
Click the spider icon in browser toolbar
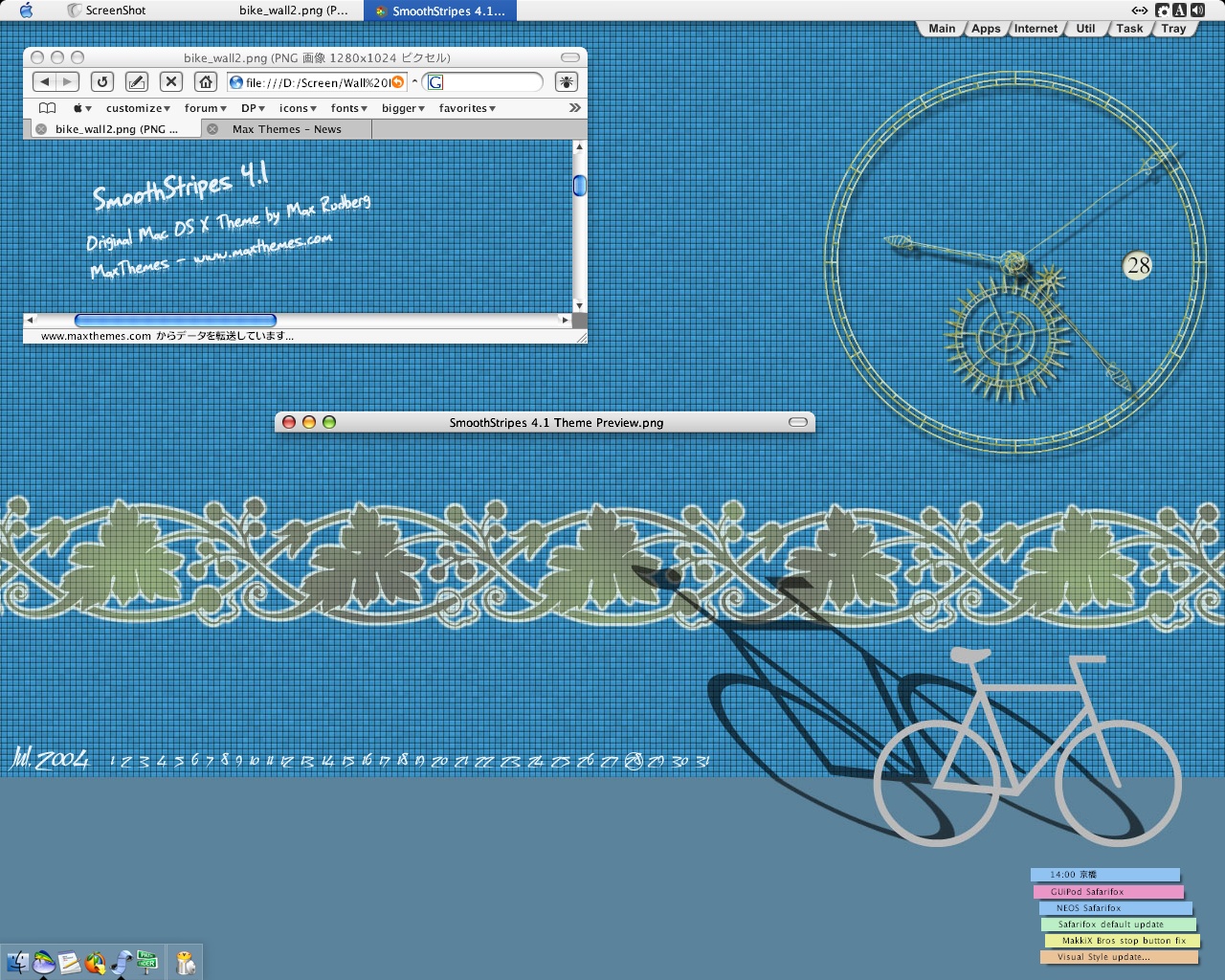(567, 82)
